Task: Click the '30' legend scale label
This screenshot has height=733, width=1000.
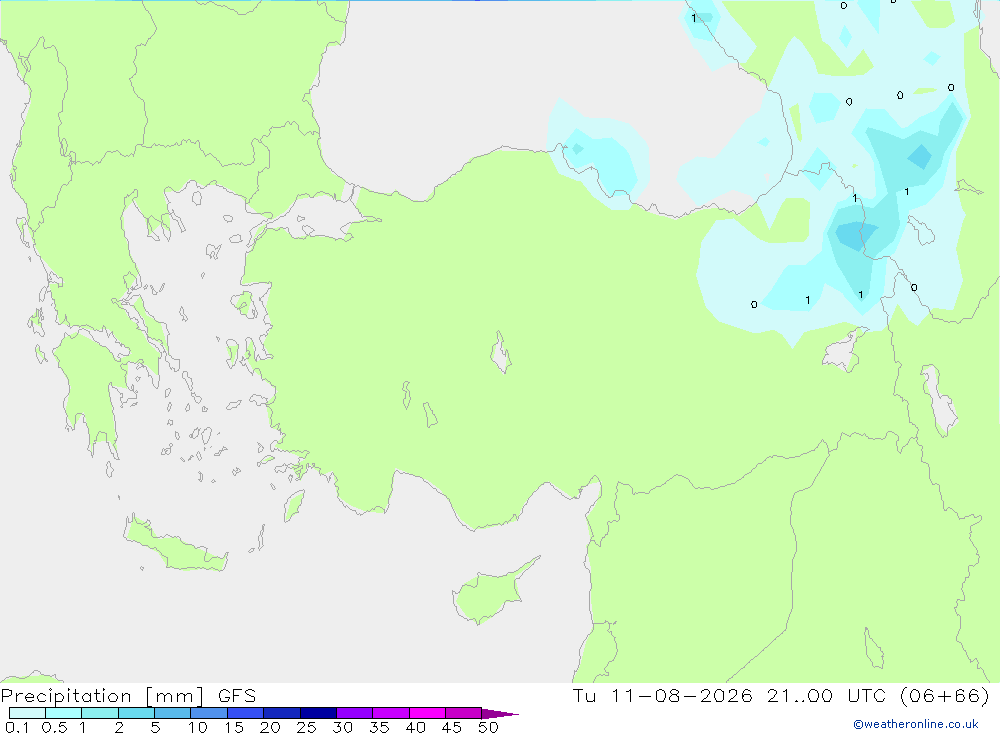Action: click(x=343, y=727)
